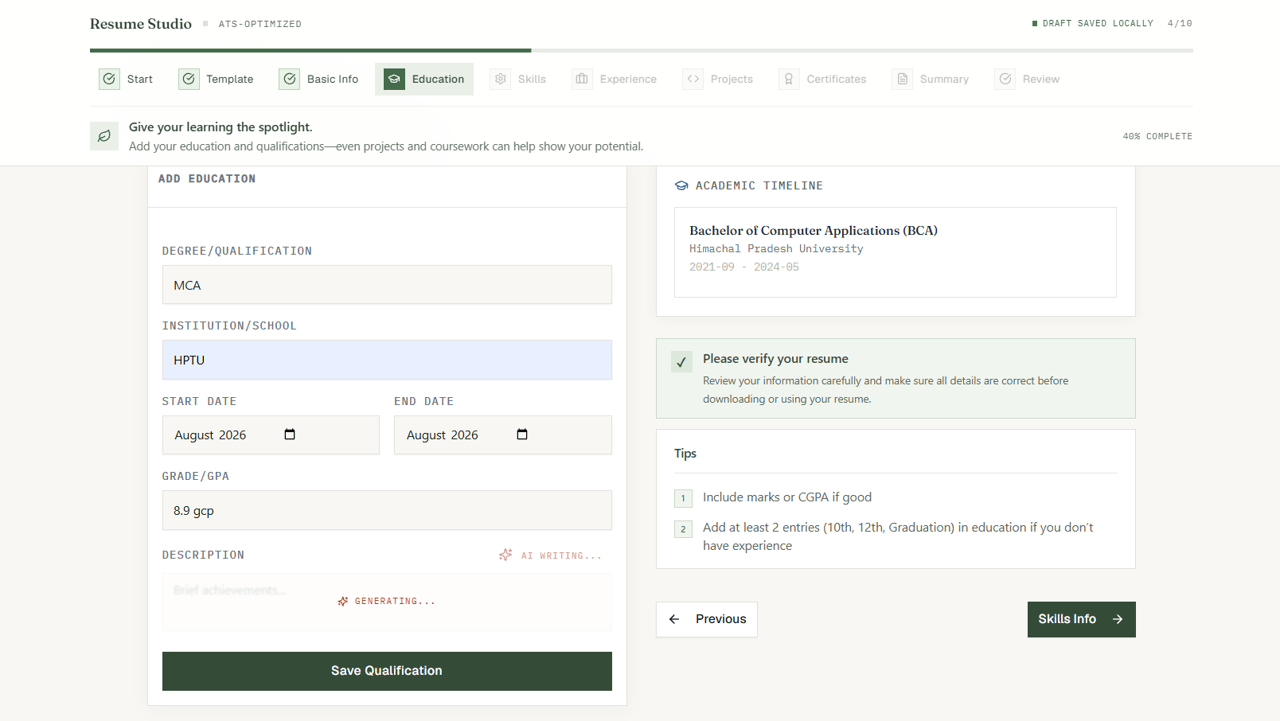The width and height of the screenshot is (1280, 721).
Task: Focus the Institution/School field with HPTU
Action: [387, 360]
